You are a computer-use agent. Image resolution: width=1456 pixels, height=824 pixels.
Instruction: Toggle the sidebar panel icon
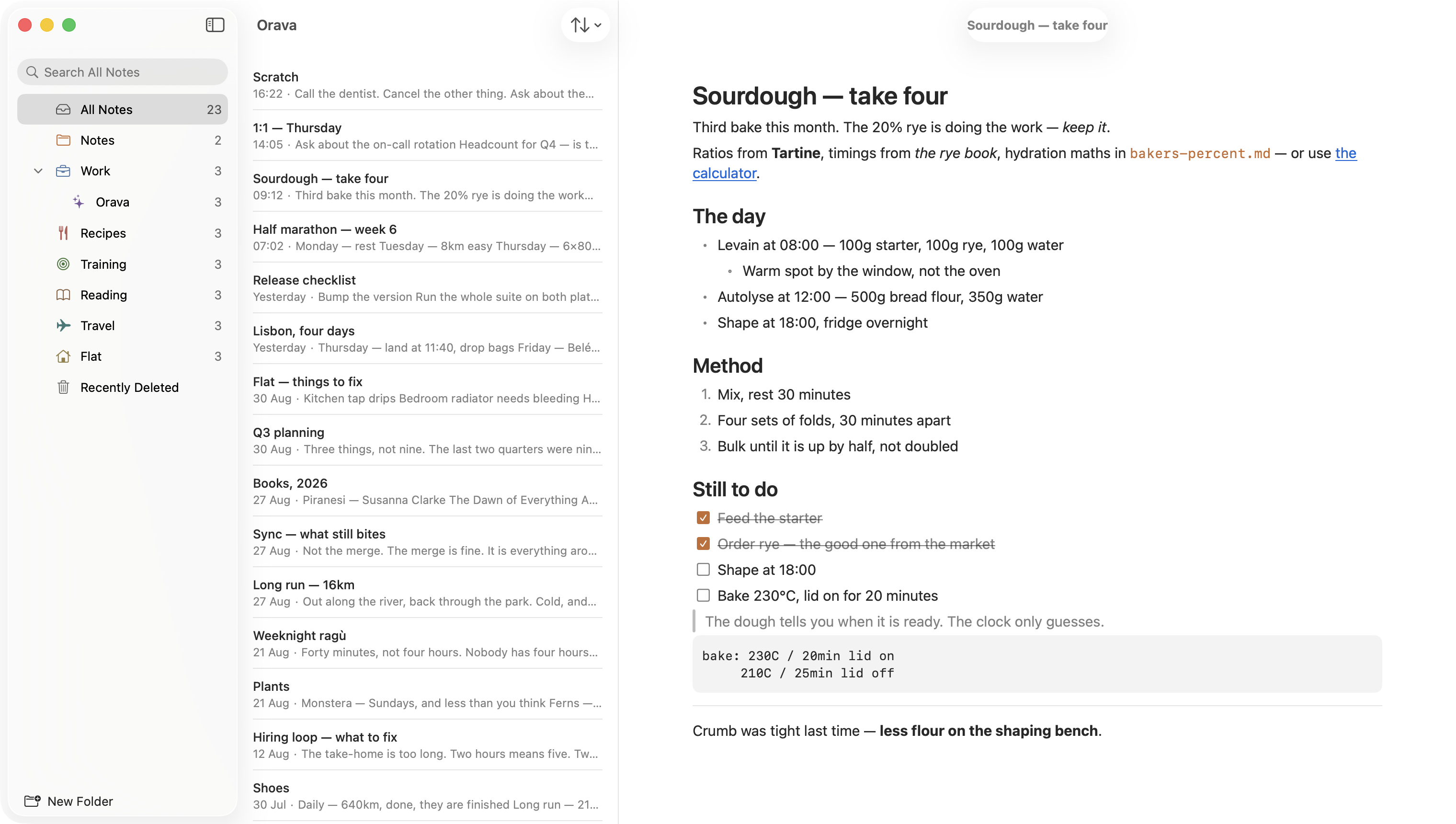click(215, 25)
